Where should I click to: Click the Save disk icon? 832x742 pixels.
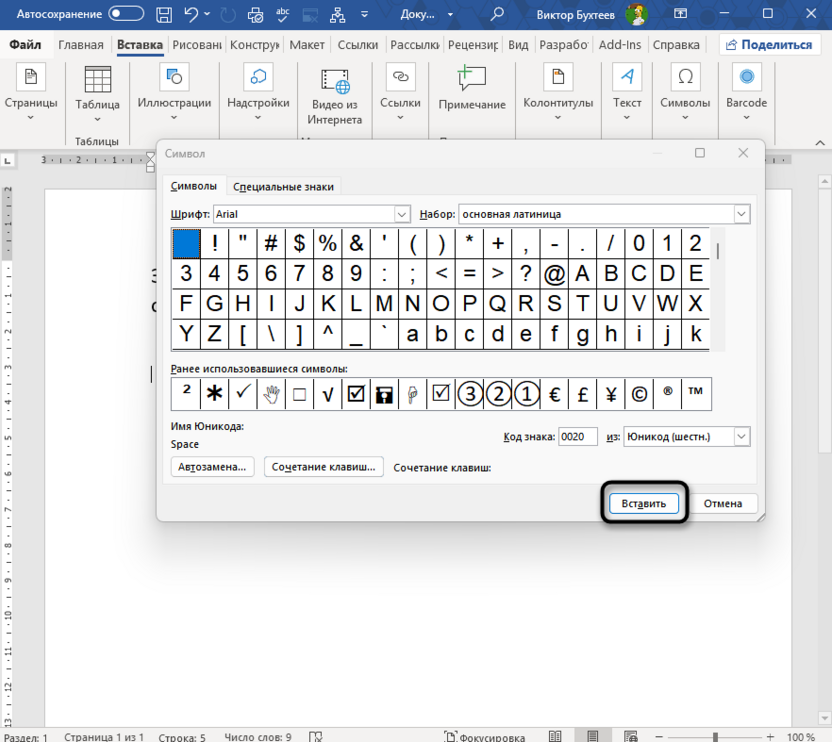tap(164, 14)
